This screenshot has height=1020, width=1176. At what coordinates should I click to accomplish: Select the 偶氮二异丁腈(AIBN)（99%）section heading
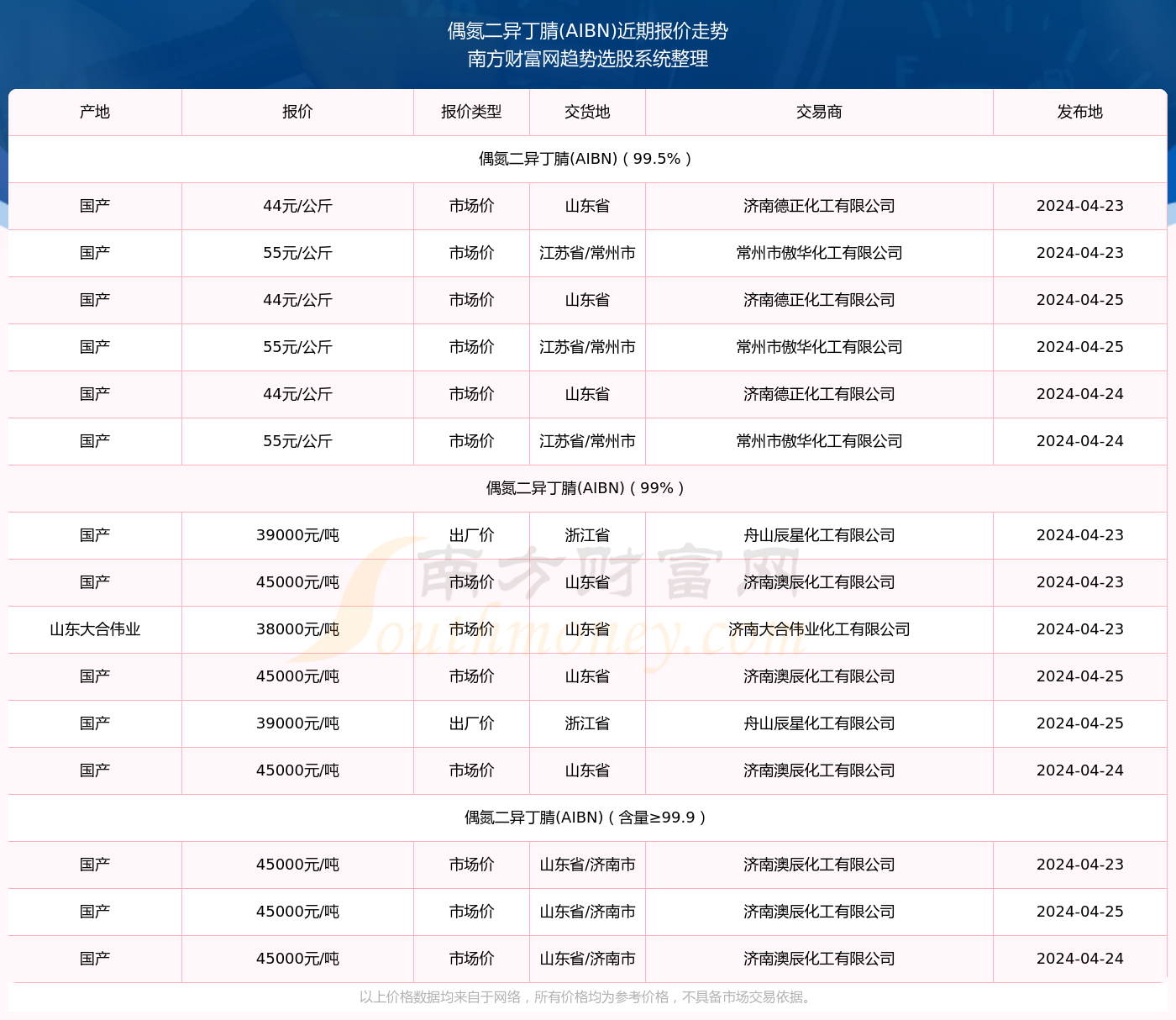point(588,488)
